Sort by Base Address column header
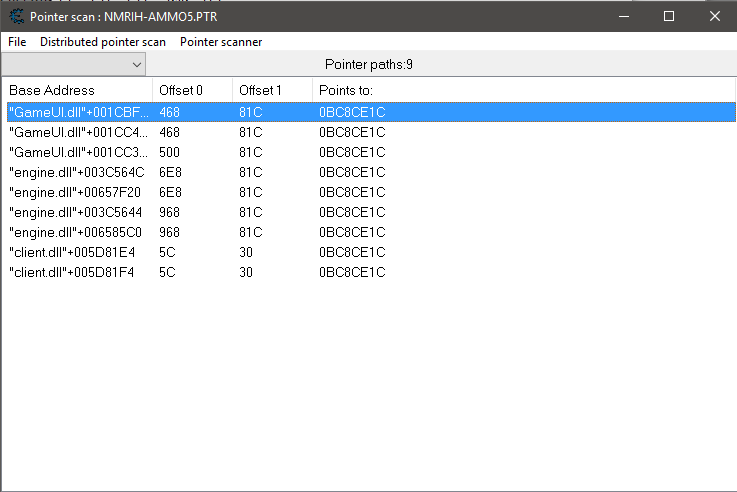Screen dimensions: 737x492 (x=52, y=90)
